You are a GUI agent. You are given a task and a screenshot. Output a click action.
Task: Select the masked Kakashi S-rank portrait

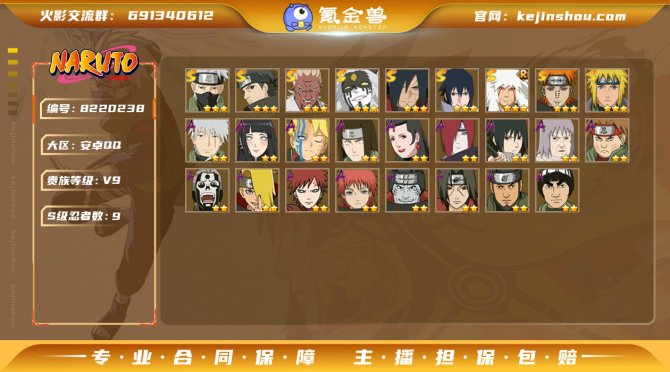click(x=207, y=91)
